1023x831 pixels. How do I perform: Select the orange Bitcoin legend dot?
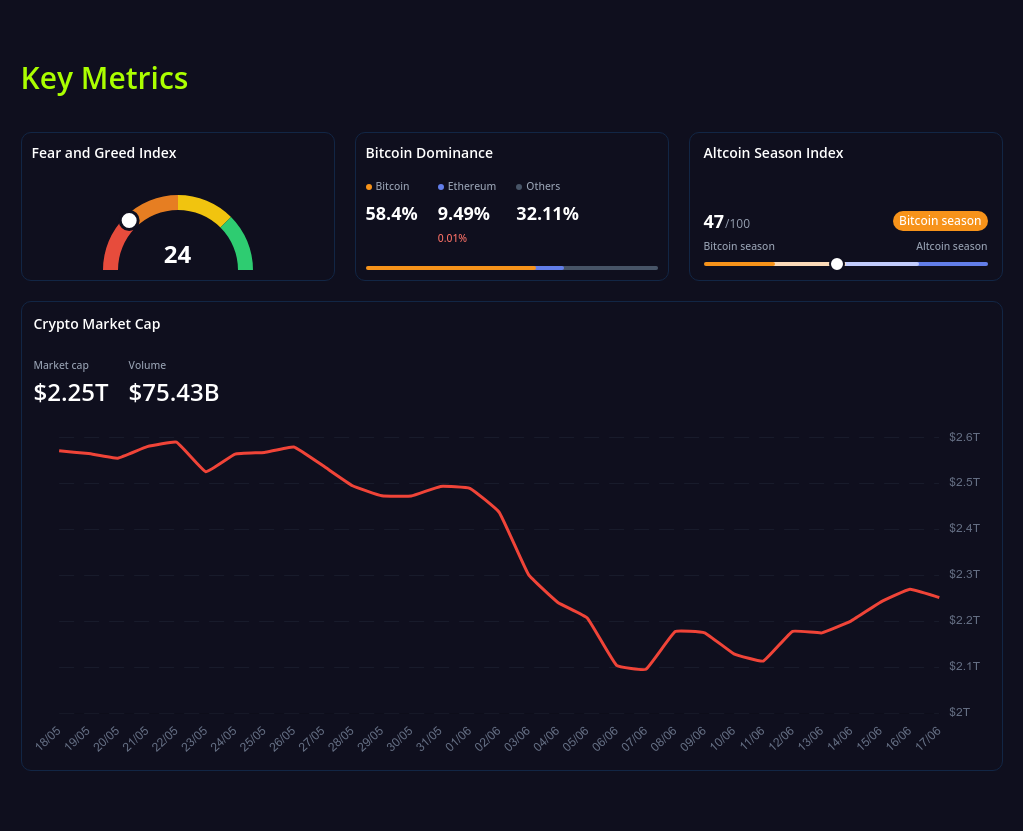click(369, 187)
